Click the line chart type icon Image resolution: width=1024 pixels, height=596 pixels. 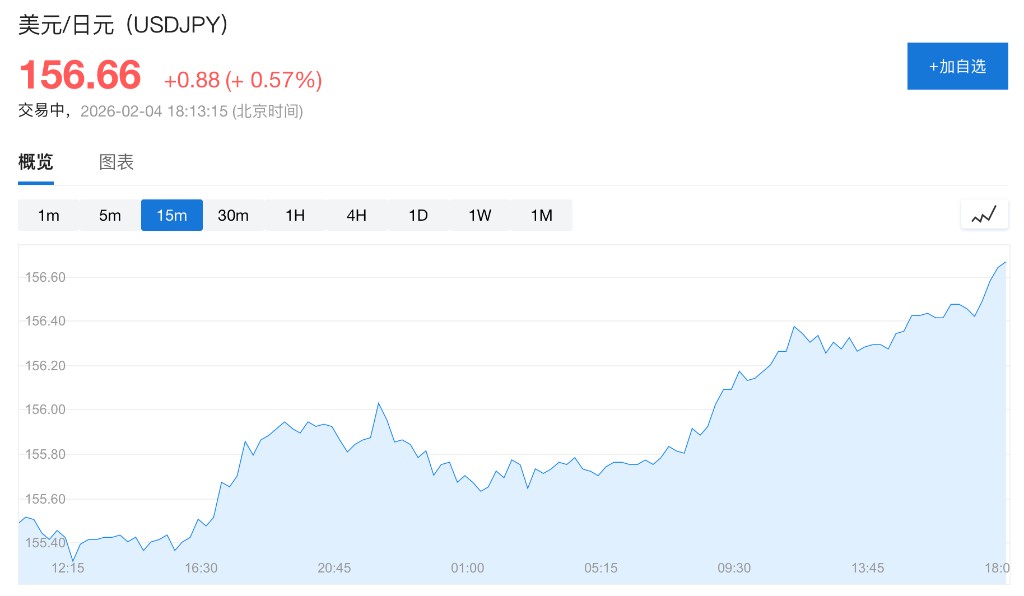[984, 215]
